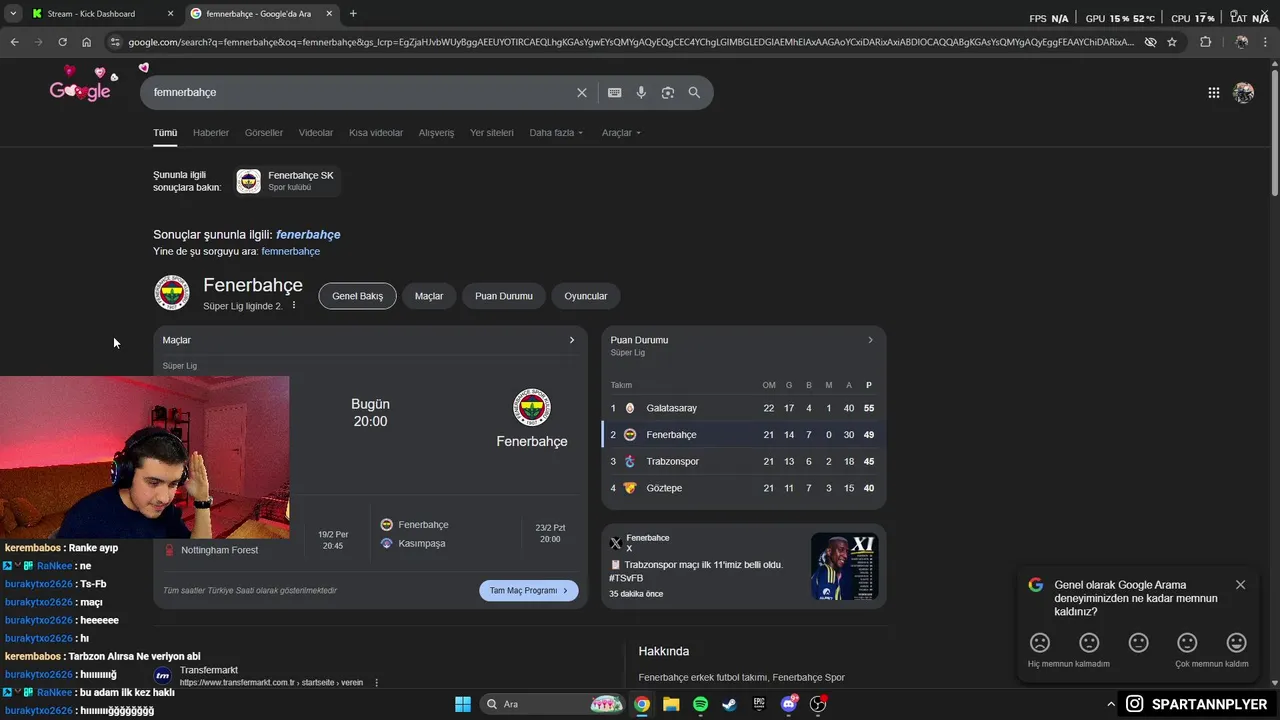Switch to the Haberler tab
Viewport: 1280px width, 720px height.
211,132
